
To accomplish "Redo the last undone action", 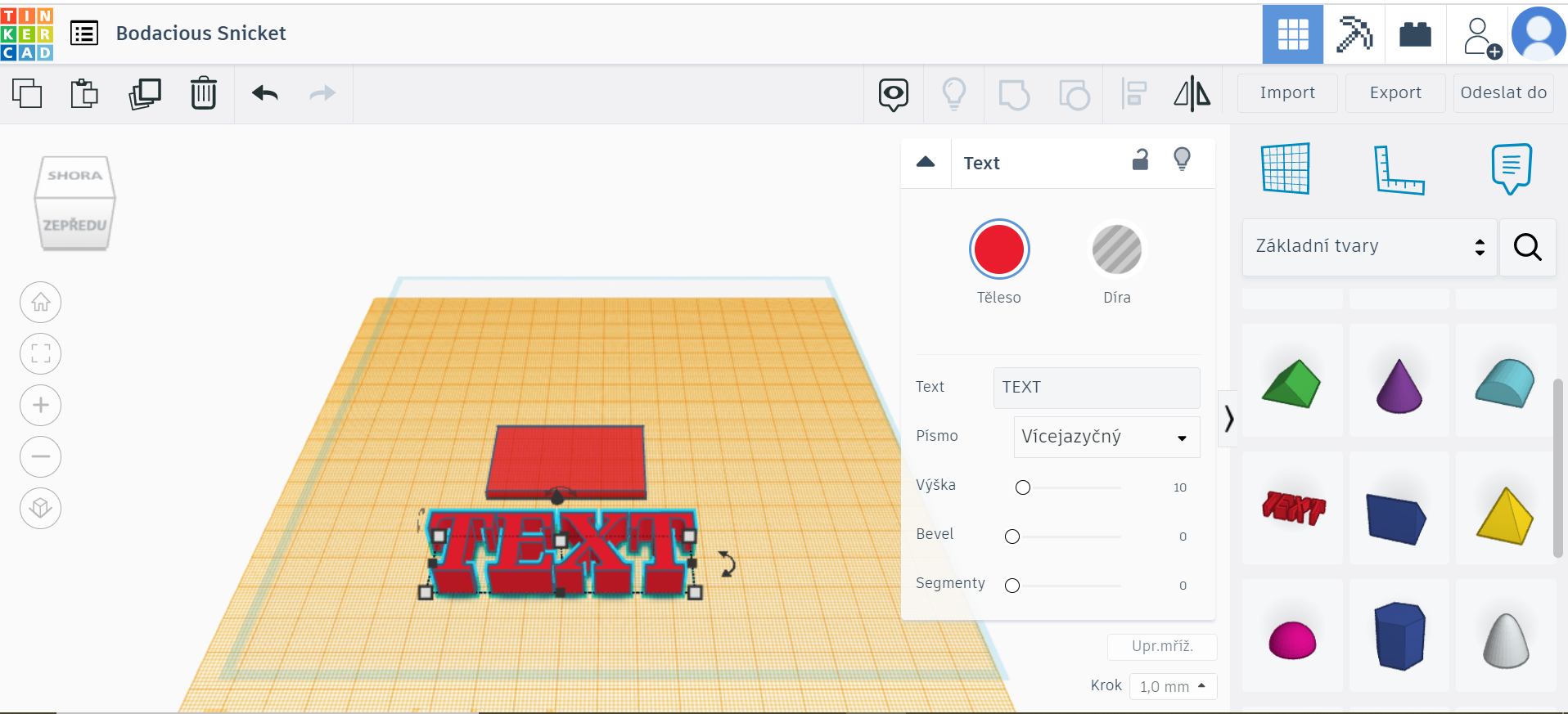I will (322, 93).
